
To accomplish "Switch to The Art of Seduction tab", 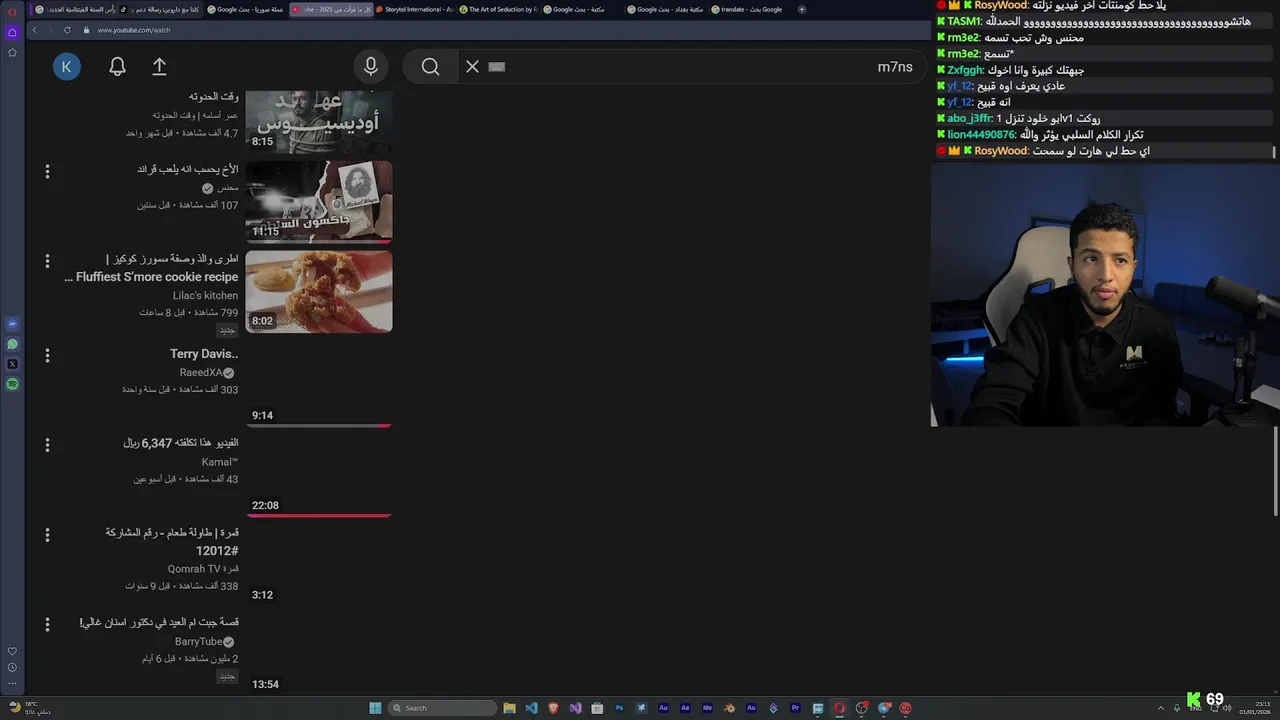I will [498, 9].
